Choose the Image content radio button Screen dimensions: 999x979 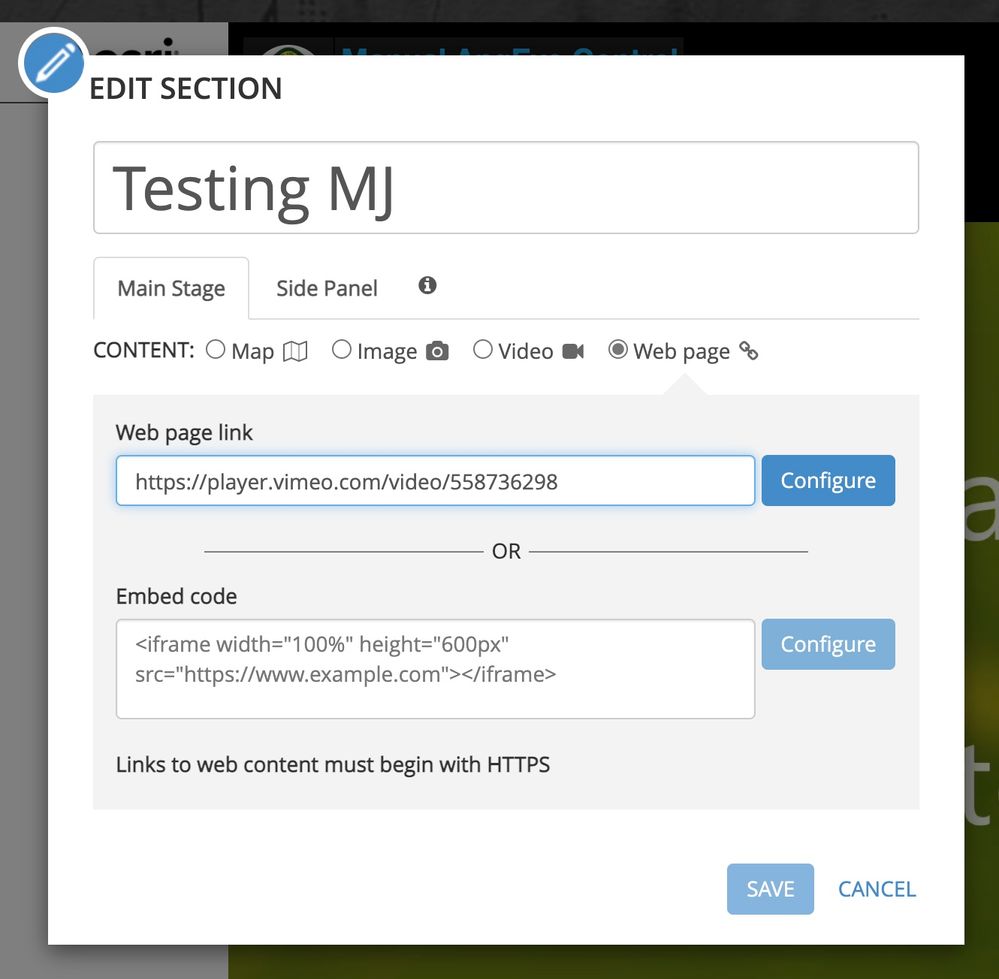pyautogui.click(x=342, y=350)
